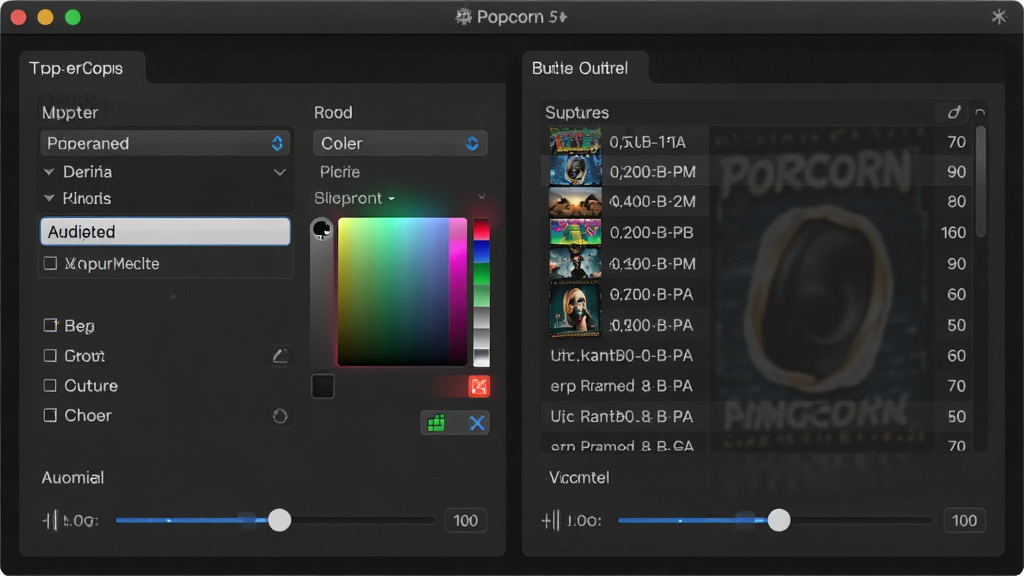
Task: Click the asterisk icon in the title bar
Action: click(999, 16)
